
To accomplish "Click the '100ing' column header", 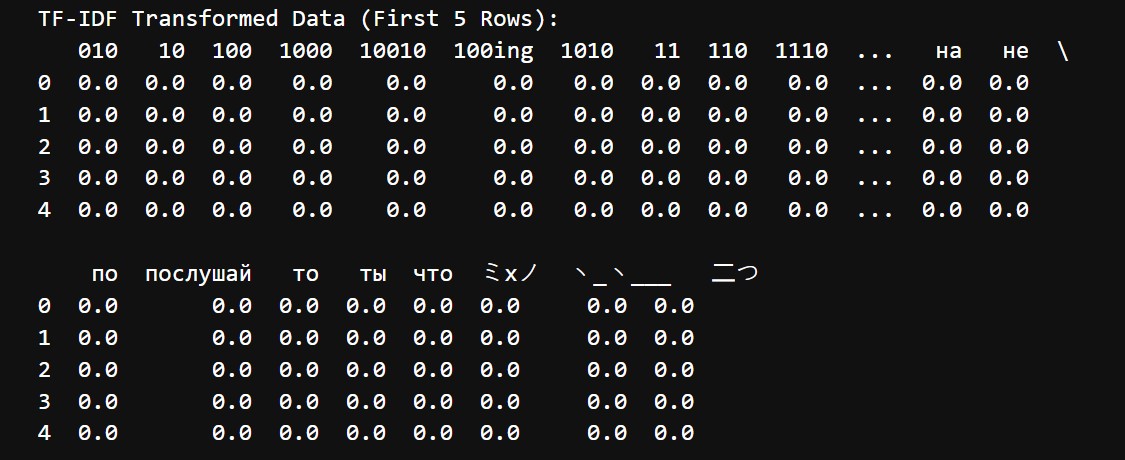I will pos(493,52).
